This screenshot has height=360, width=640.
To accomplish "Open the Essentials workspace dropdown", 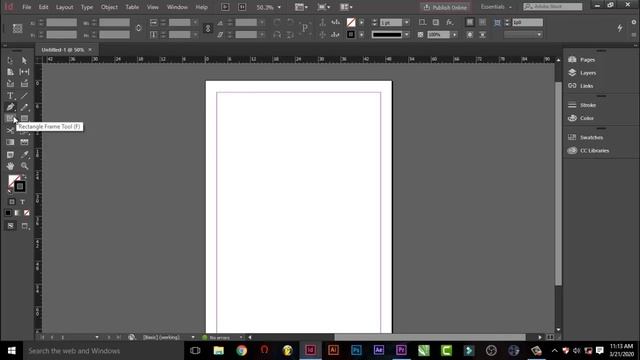I will 496,7.
